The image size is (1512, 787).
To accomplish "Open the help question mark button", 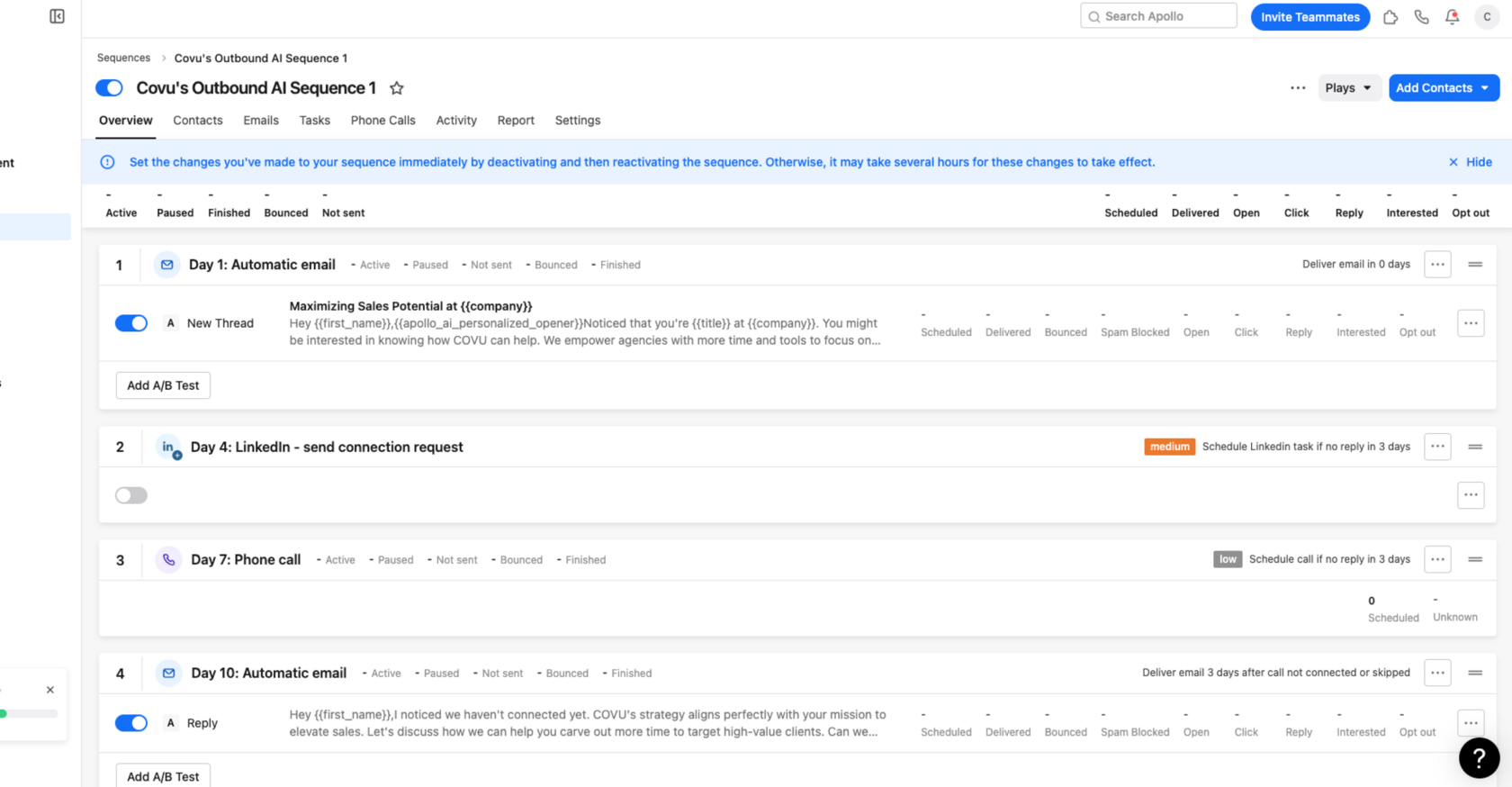I will pos(1479,758).
